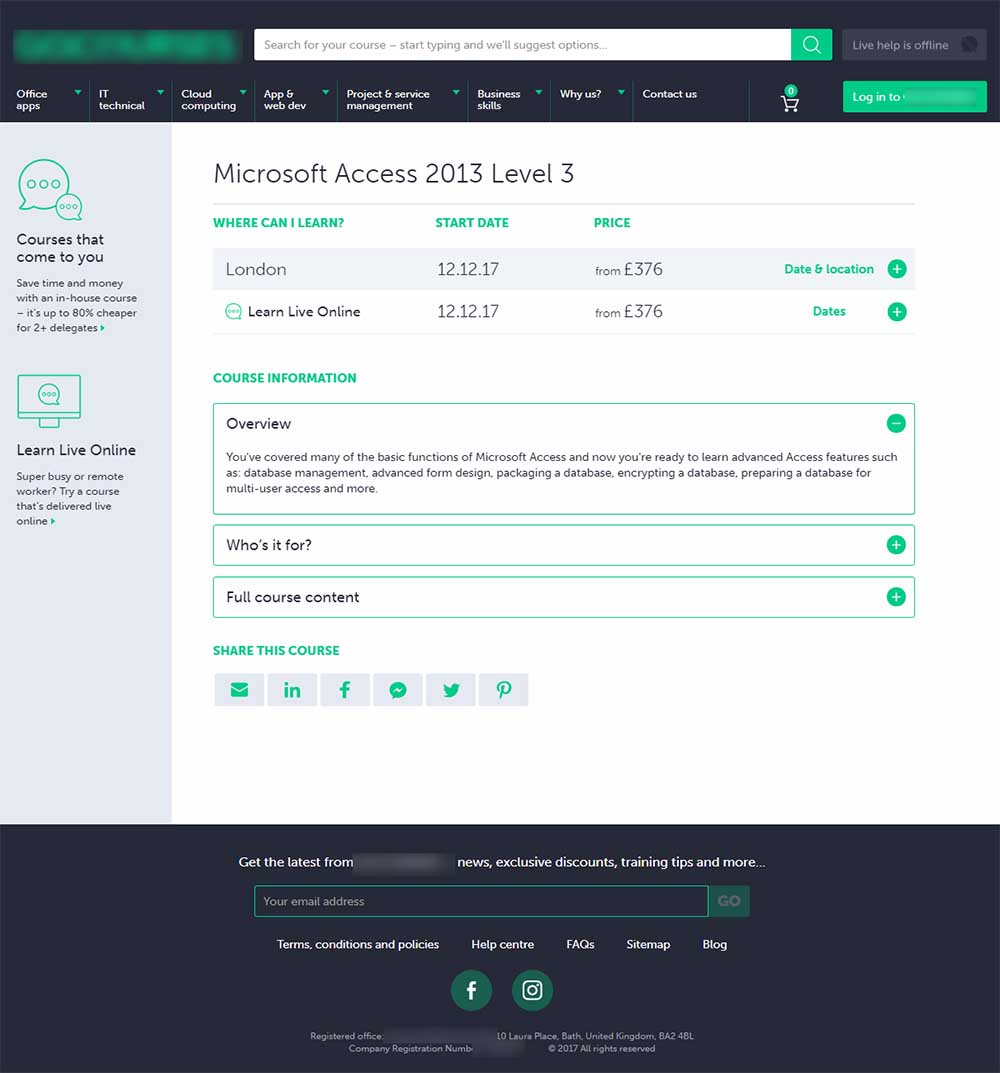Open the Why us? menu

(x=591, y=94)
